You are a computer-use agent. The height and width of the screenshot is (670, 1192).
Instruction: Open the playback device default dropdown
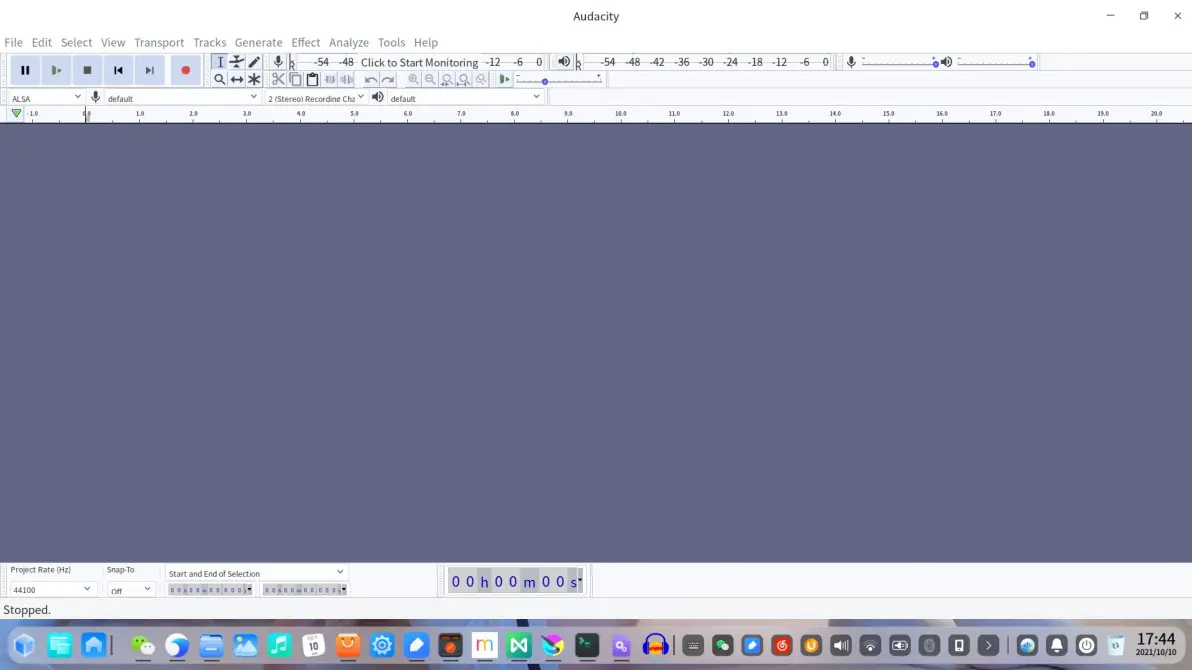(x=464, y=98)
